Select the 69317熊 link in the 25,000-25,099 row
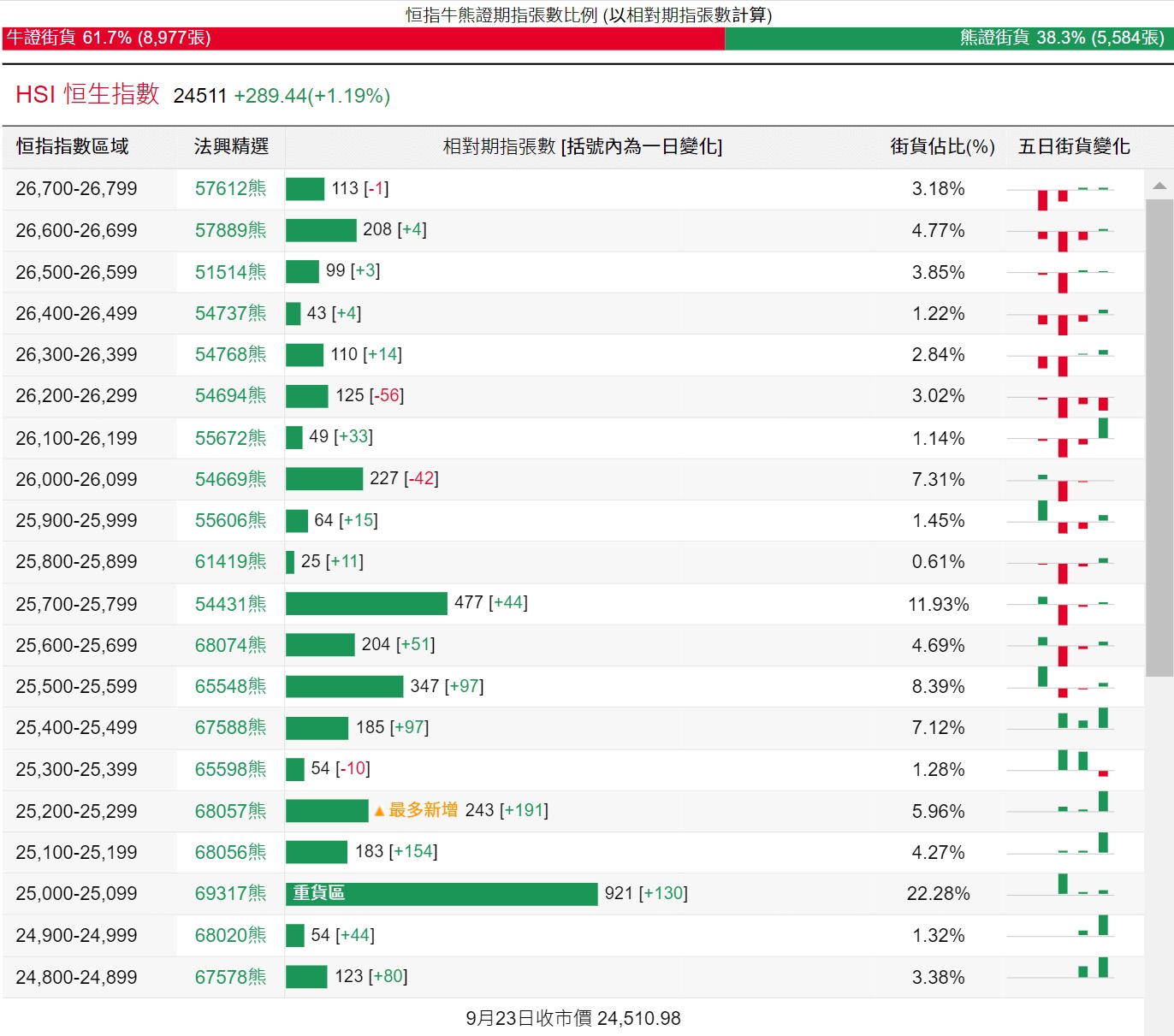This screenshot has height=1036, width=1174. pyautogui.click(x=230, y=894)
